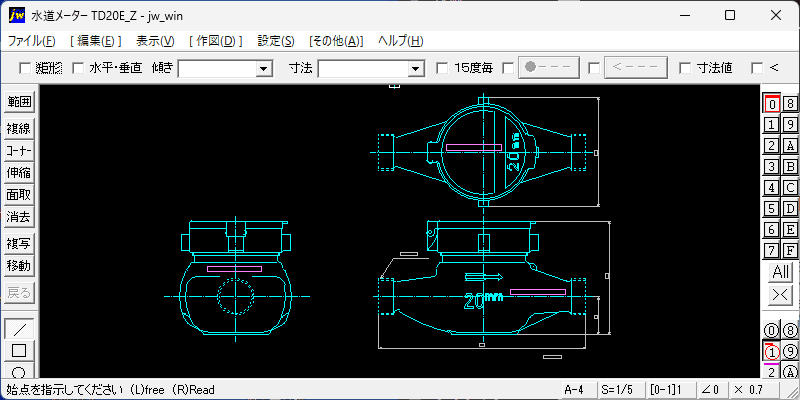Click the × 0.7 zoom status button

pyautogui.click(x=752, y=390)
